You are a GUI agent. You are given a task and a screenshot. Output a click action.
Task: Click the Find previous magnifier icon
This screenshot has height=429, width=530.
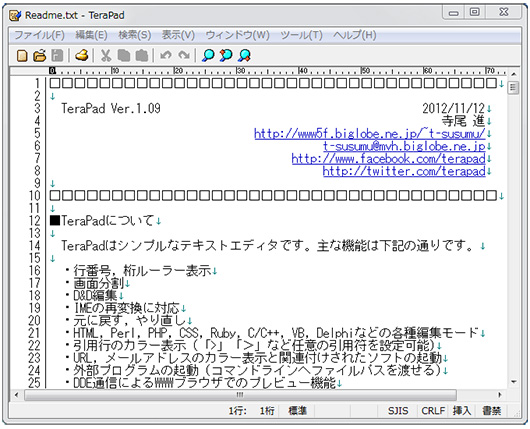tap(226, 55)
